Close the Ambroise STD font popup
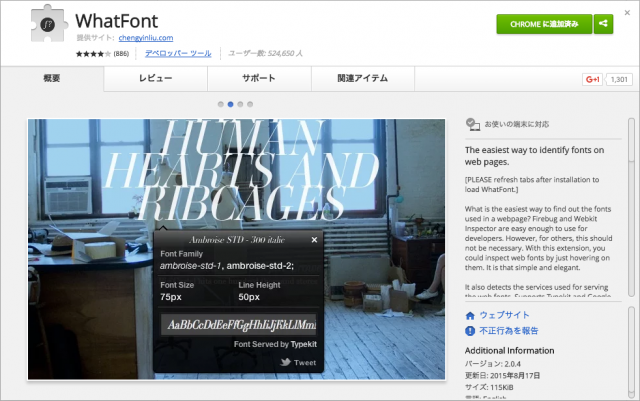 [x=314, y=240]
